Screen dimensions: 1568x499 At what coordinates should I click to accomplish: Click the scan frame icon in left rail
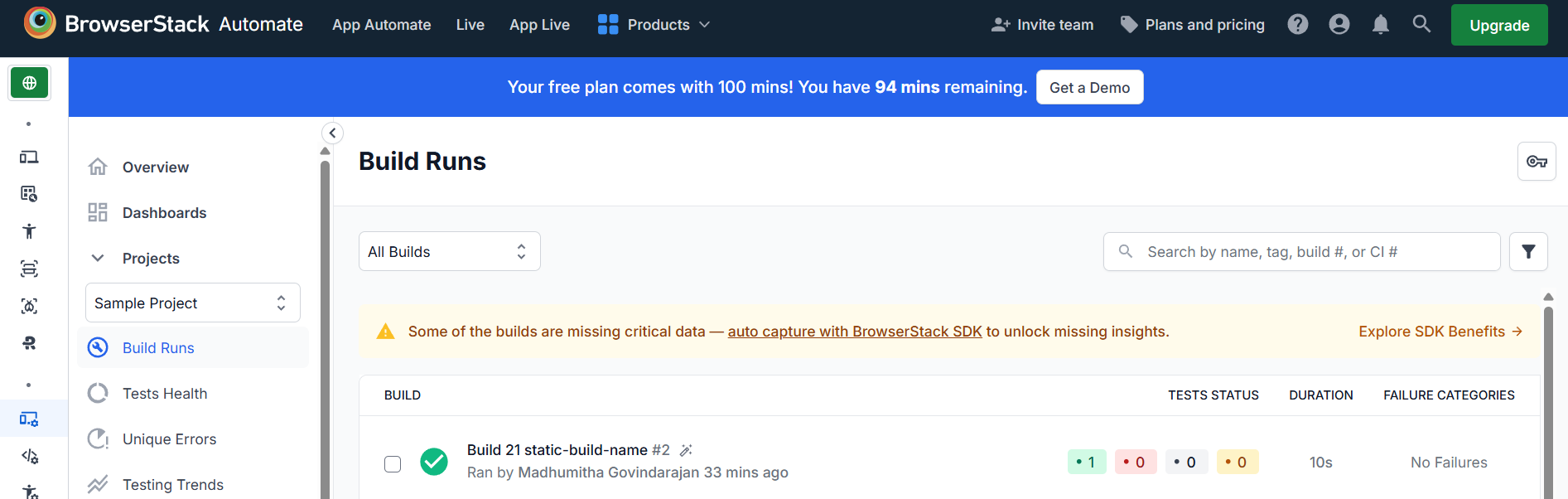(x=29, y=269)
